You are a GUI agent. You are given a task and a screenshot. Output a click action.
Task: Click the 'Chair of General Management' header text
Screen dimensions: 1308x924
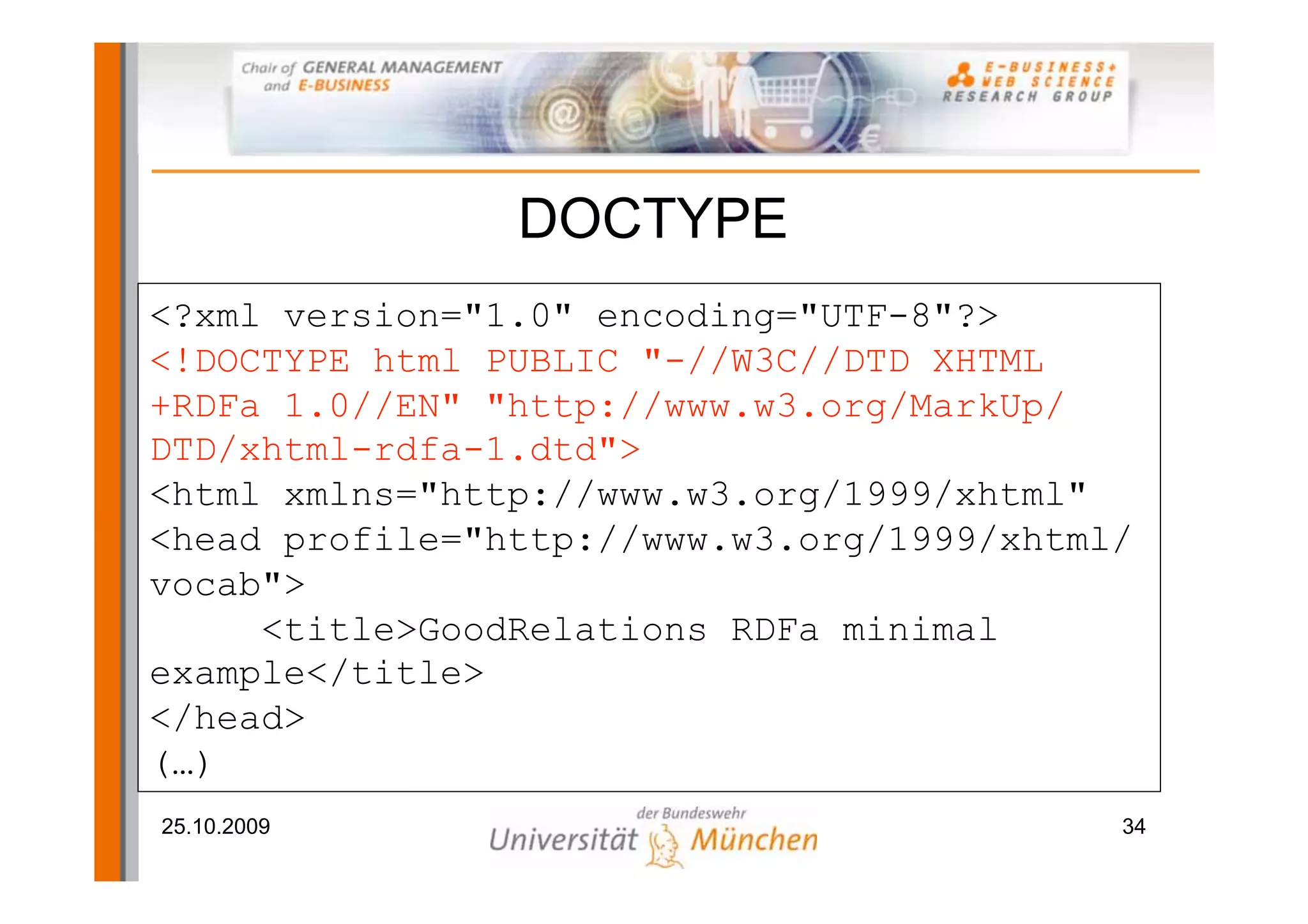pos(371,76)
